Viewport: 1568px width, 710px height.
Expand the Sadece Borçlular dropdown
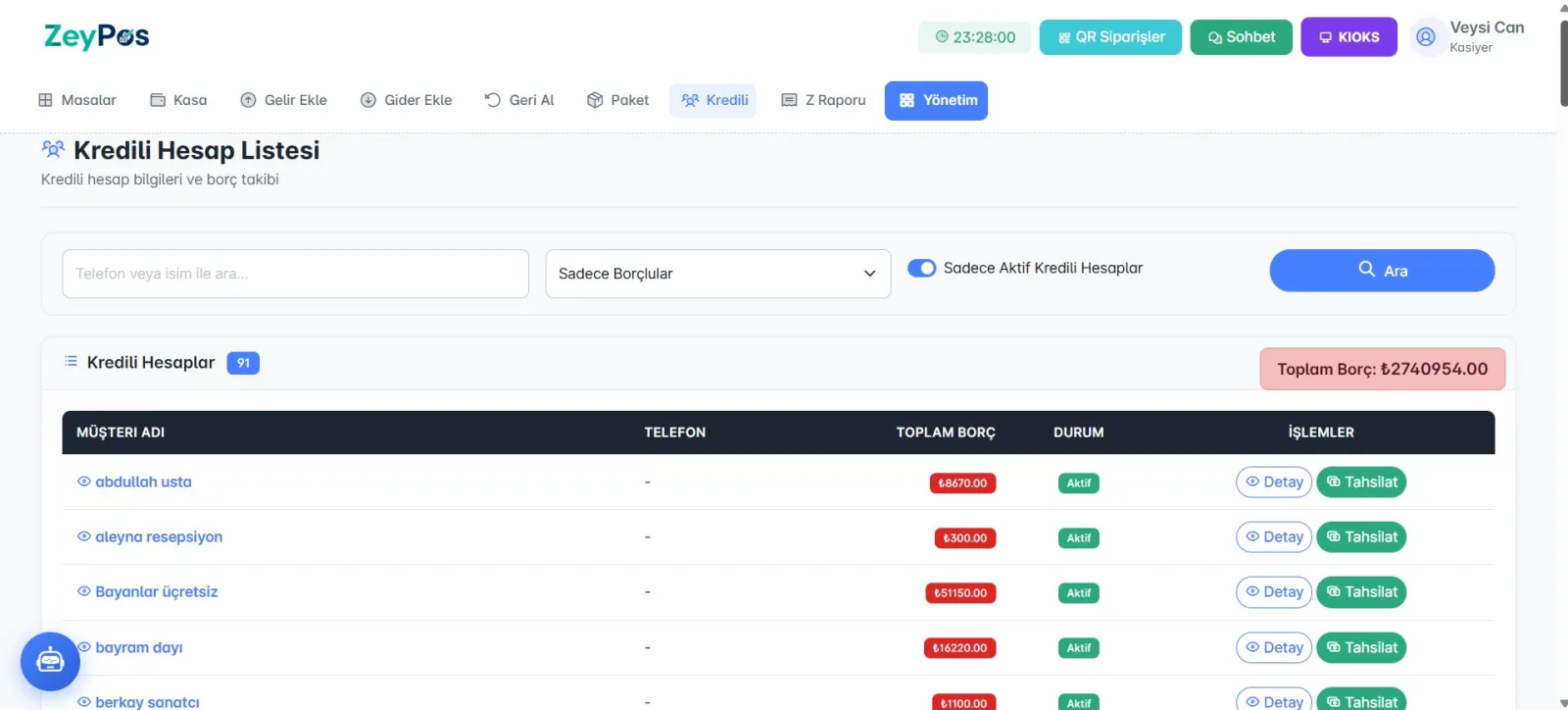click(717, 274)
